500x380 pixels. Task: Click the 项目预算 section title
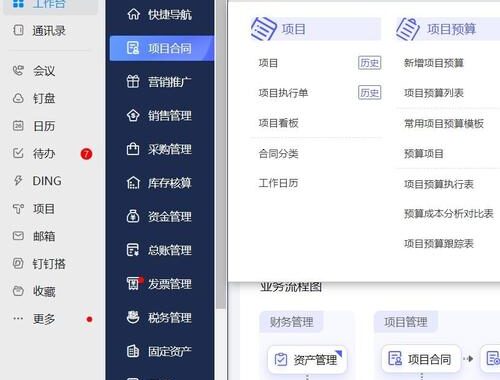point(451,29)
